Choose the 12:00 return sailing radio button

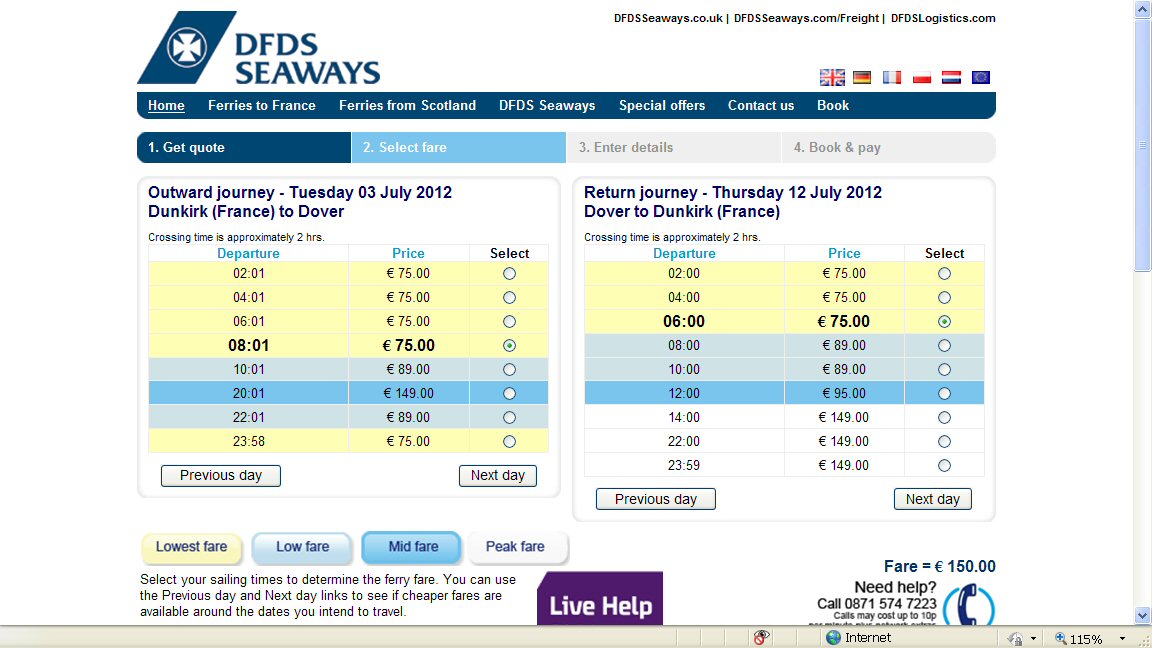point(944,394)
